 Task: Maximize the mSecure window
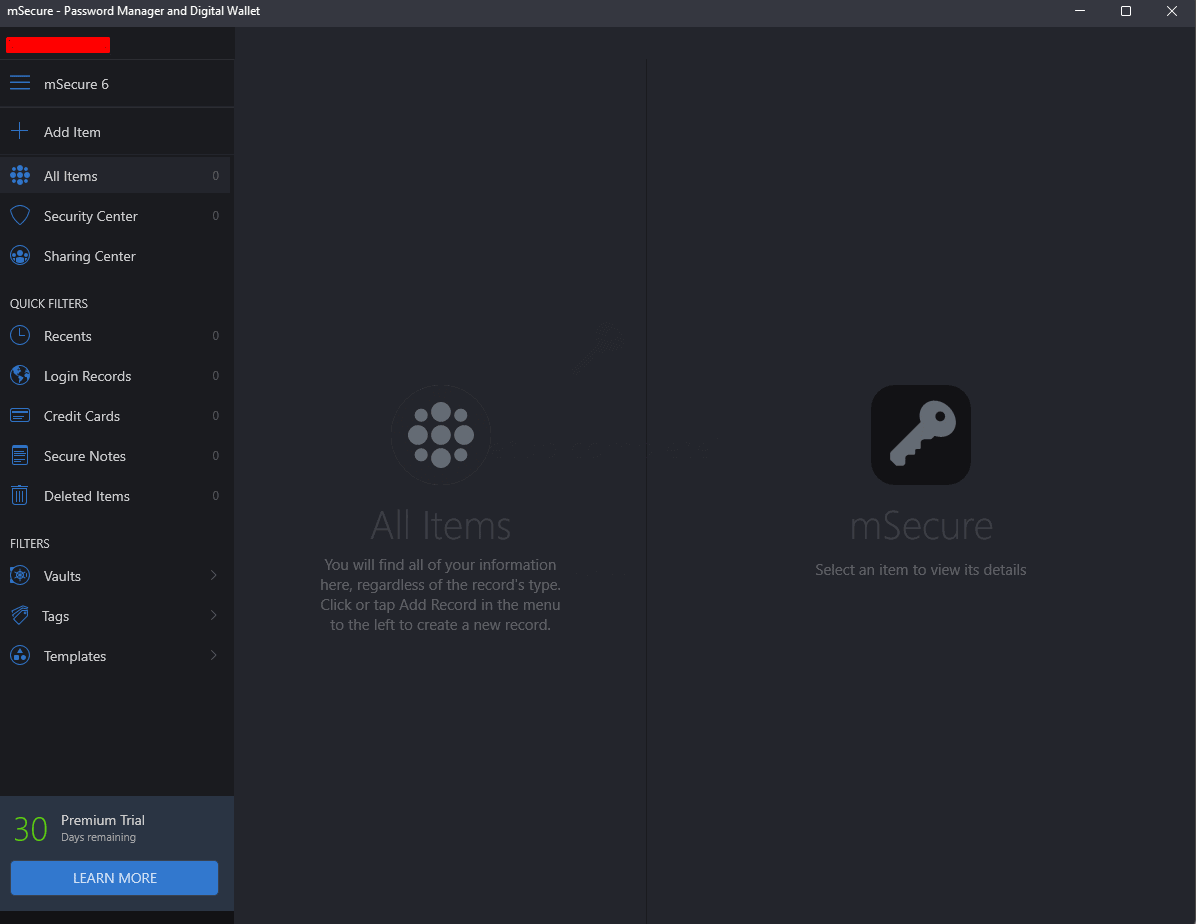(x=1126, y=11)
